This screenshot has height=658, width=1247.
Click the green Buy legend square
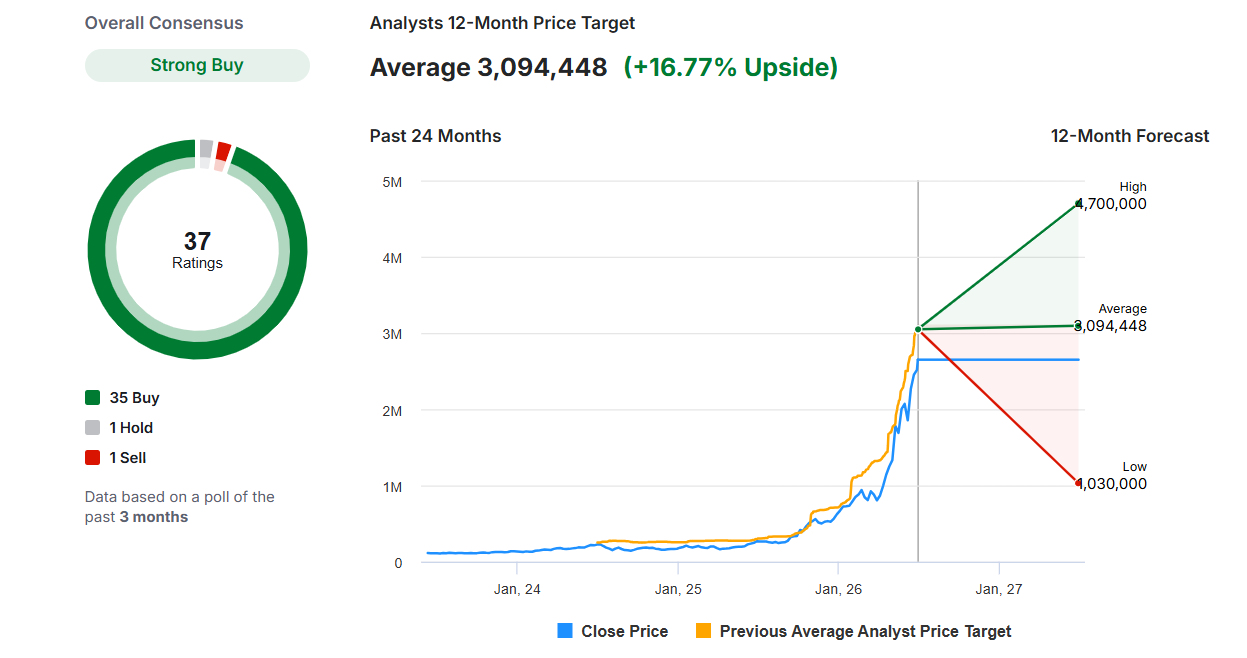click(x=93, y=398)
